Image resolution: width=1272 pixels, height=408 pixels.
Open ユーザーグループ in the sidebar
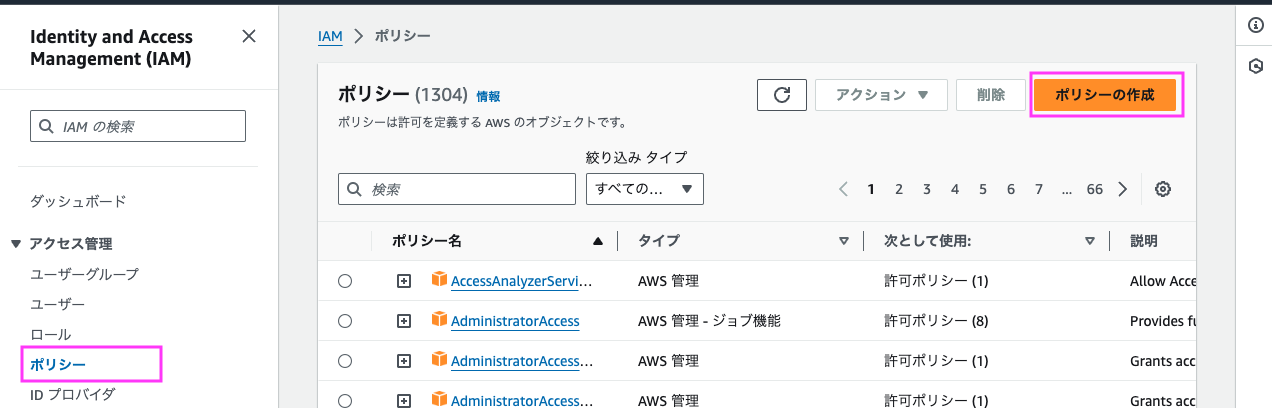point(85,274)
